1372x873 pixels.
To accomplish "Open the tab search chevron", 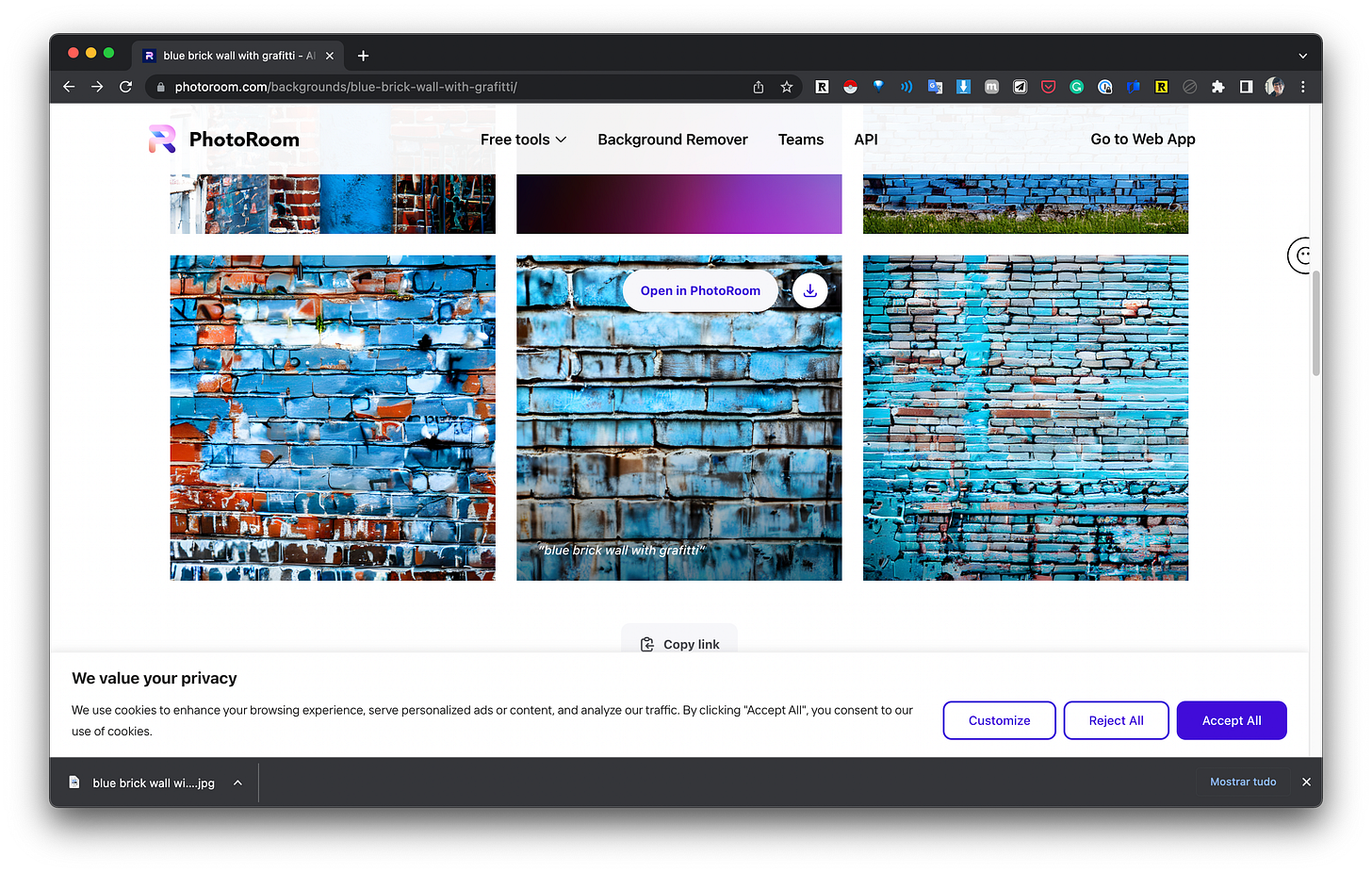I will (1302, 56).
